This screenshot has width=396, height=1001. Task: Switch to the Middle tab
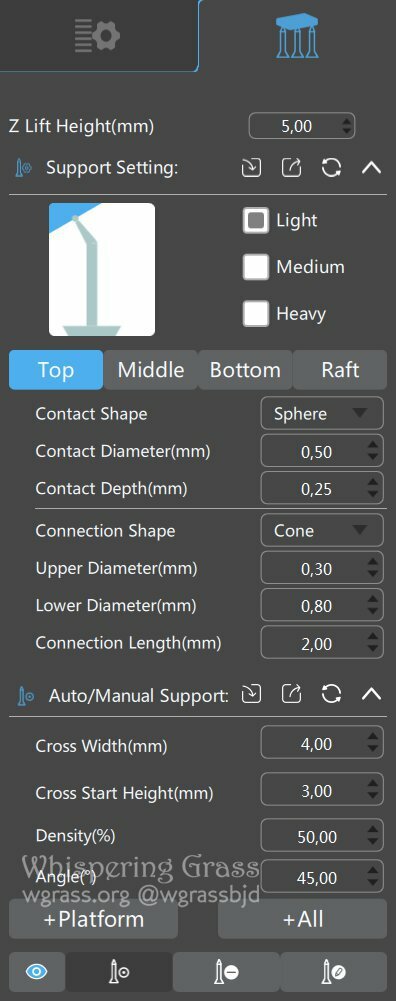(x=151, y=370)
